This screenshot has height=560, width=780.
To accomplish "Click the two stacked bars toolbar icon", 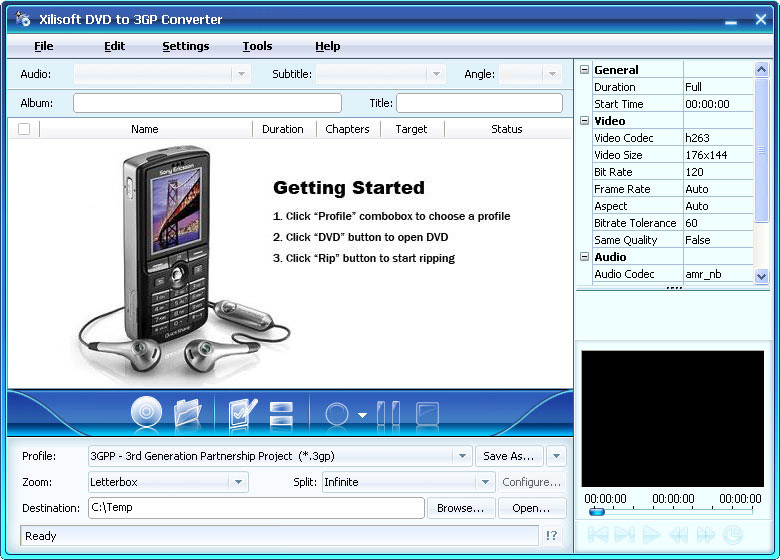I will pos(281,414).
